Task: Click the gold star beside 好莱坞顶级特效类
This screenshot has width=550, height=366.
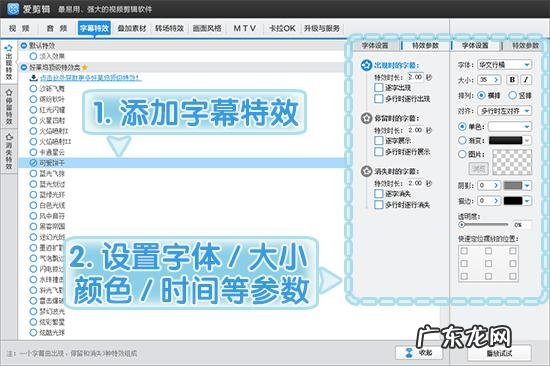Action: tap(85, 67)
